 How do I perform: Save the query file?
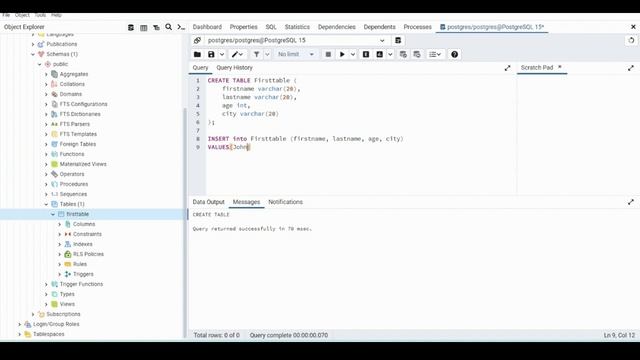coord(211,54)
